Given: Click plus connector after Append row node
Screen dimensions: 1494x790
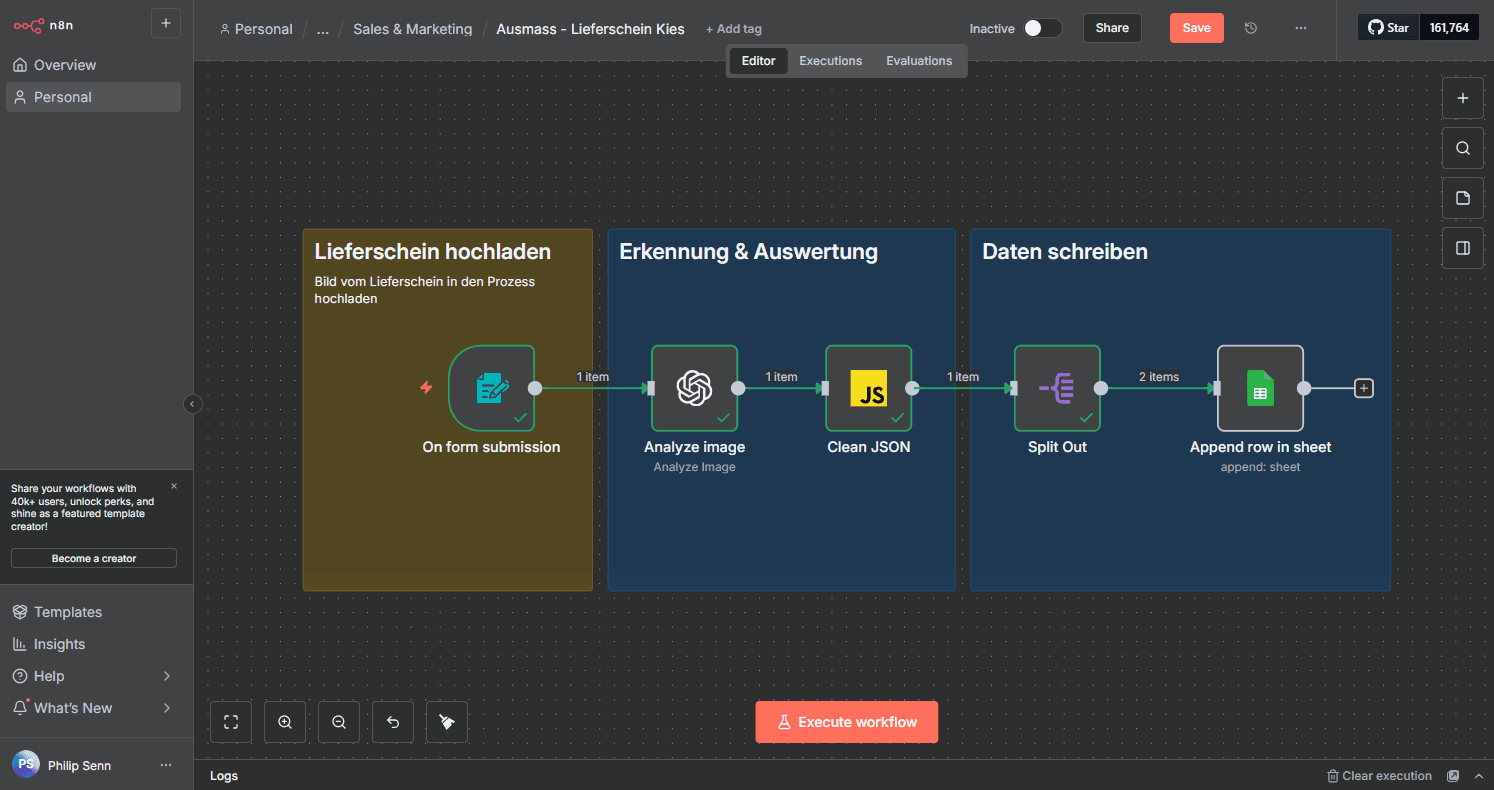Looking at the screenshot, I should click(1363, 388).
